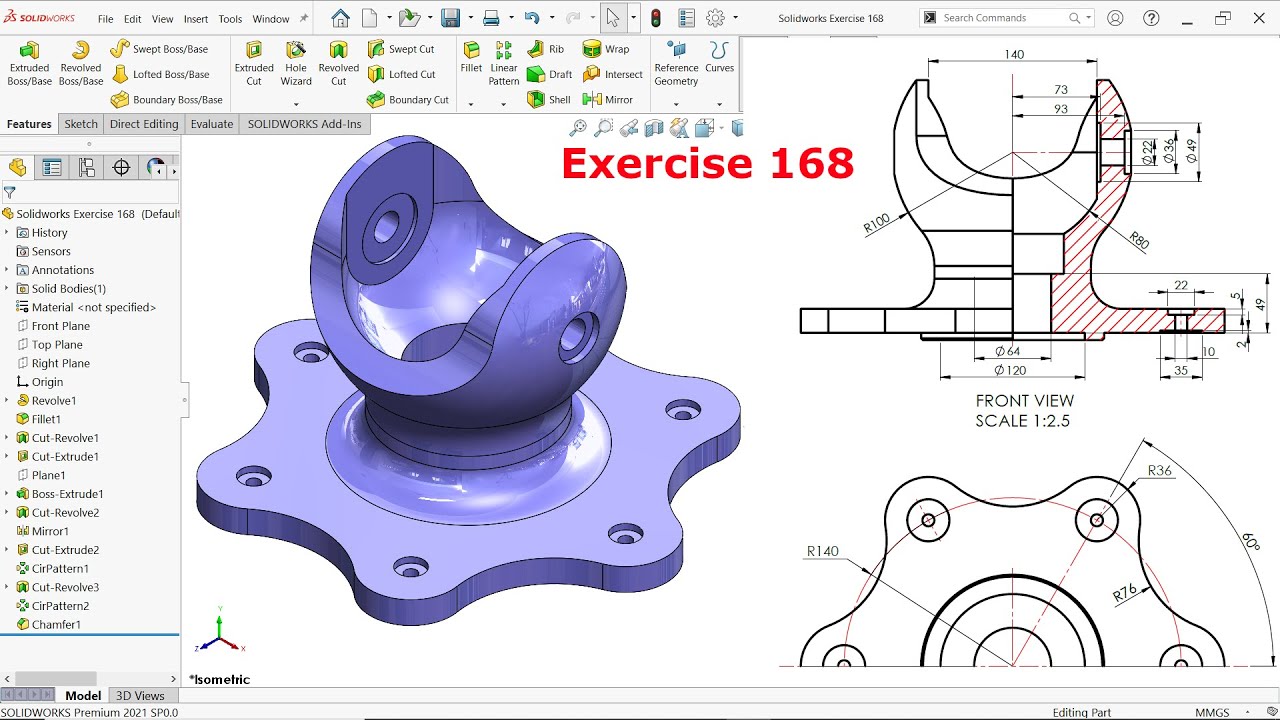Open the Fillet dropdown arrow

[x=471, y=104]
